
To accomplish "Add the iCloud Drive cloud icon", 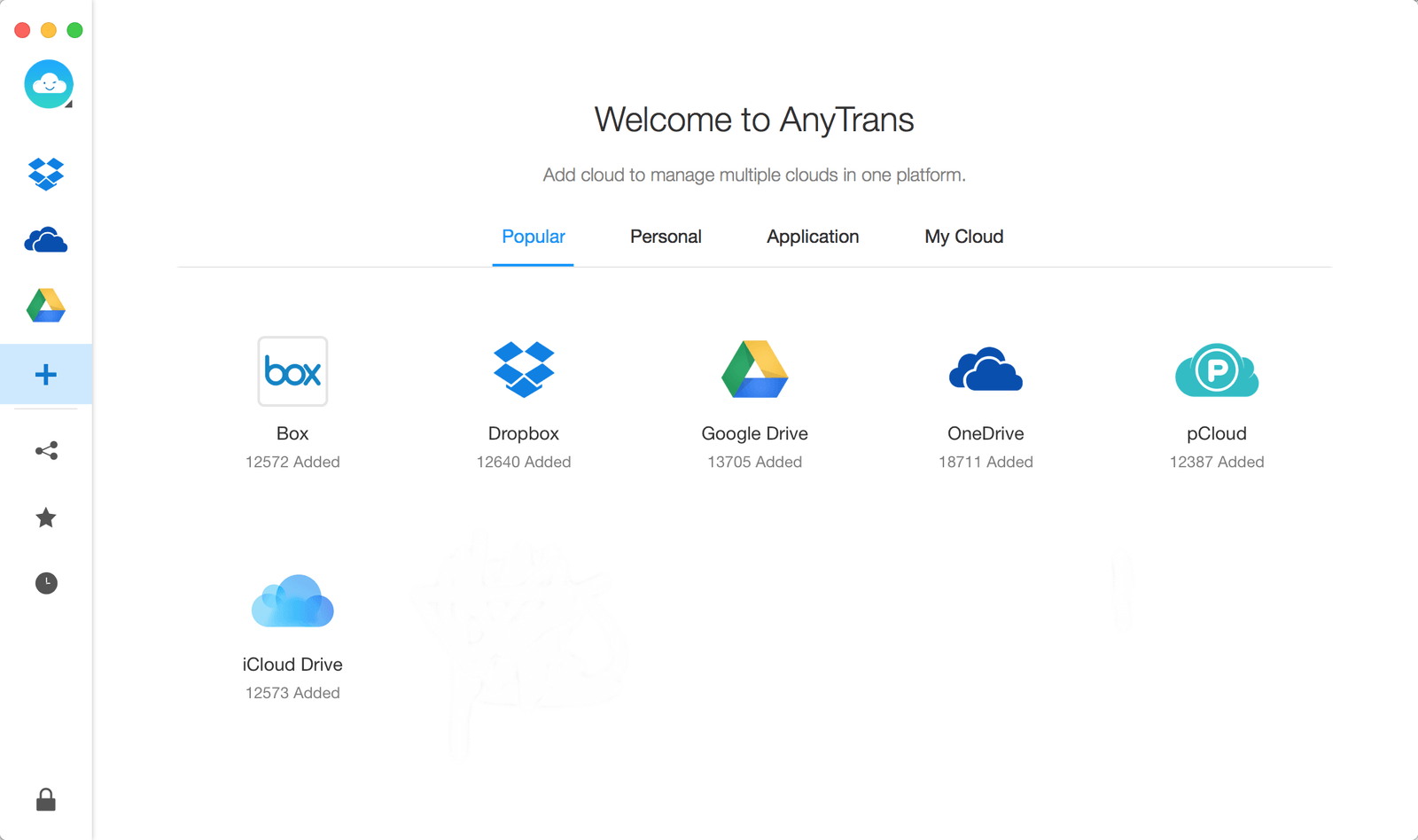I will (292, 601).
